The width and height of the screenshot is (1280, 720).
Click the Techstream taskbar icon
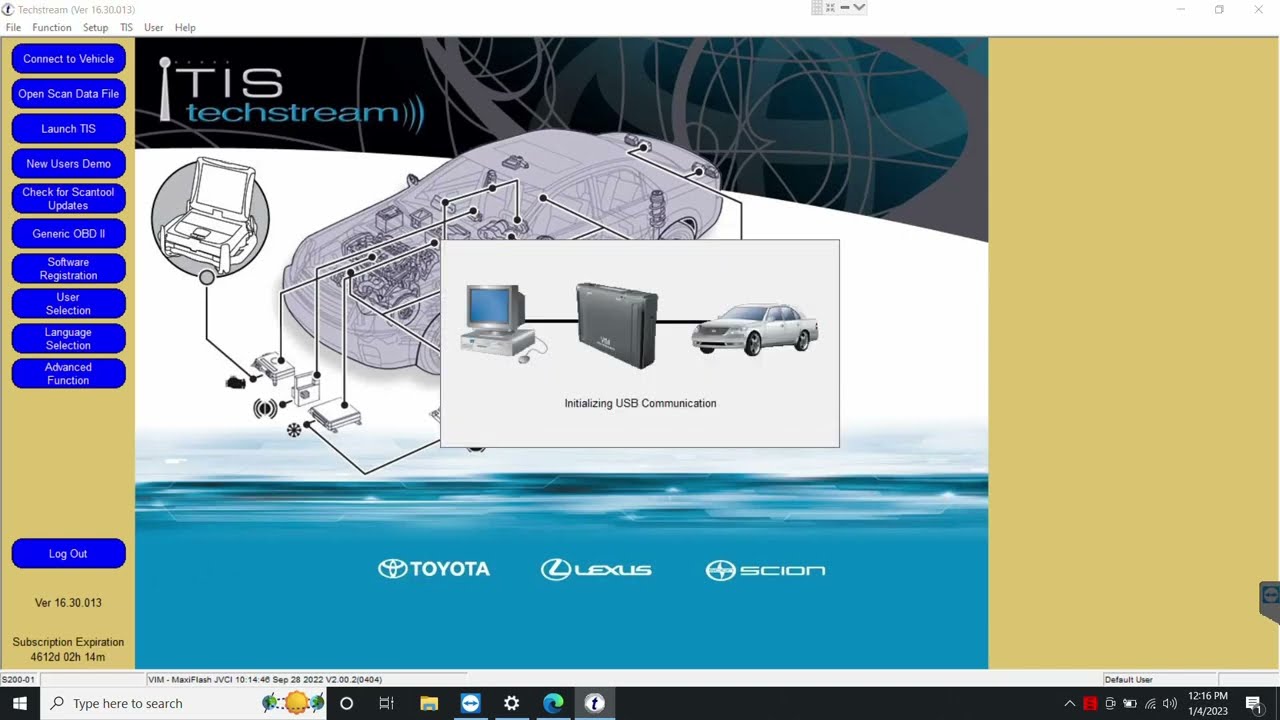point(595,703)
